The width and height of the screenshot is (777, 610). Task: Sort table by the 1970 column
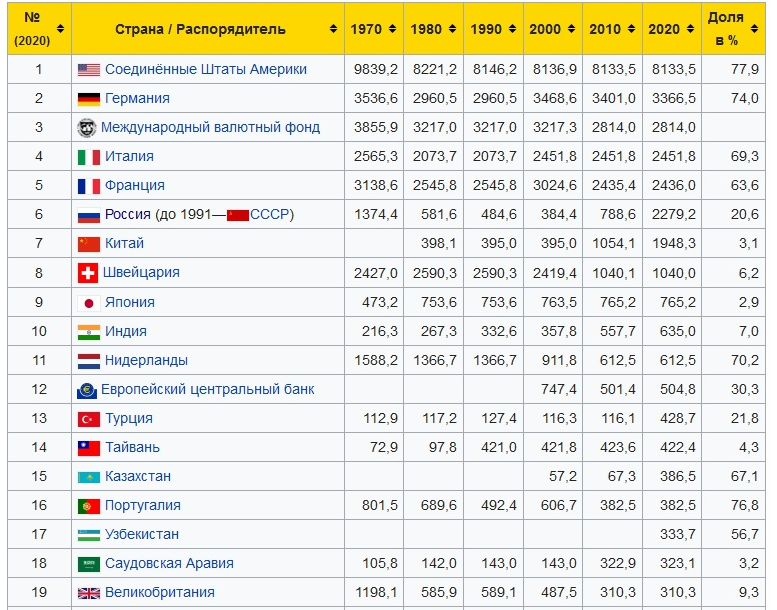pos(373,29)
